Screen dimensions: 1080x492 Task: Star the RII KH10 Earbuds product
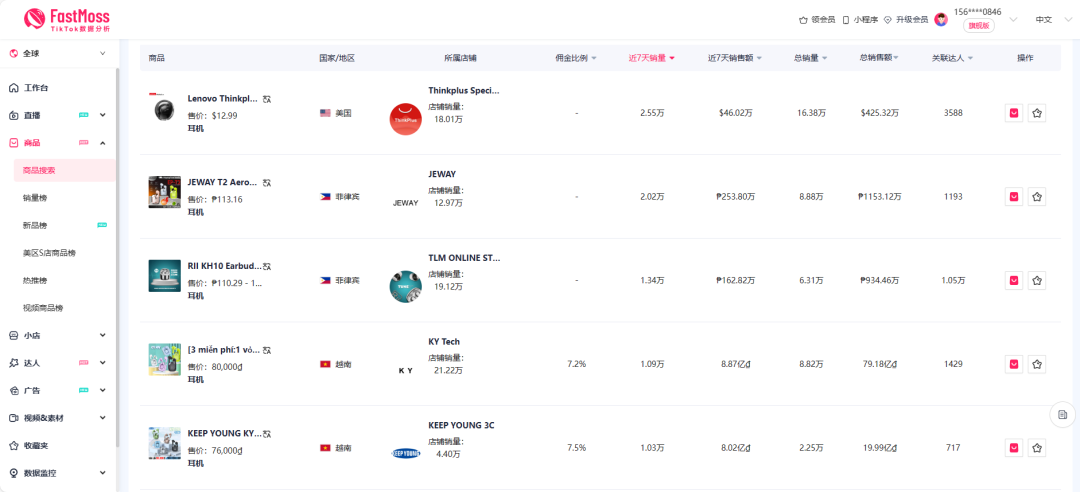coord(1037,281)
